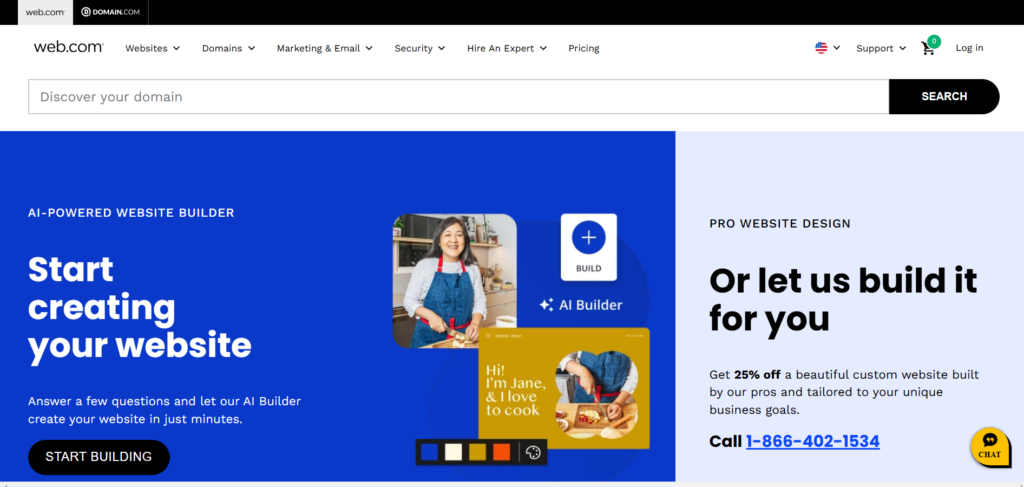Click the plus BUILD icon card

(x=588, y=247)
